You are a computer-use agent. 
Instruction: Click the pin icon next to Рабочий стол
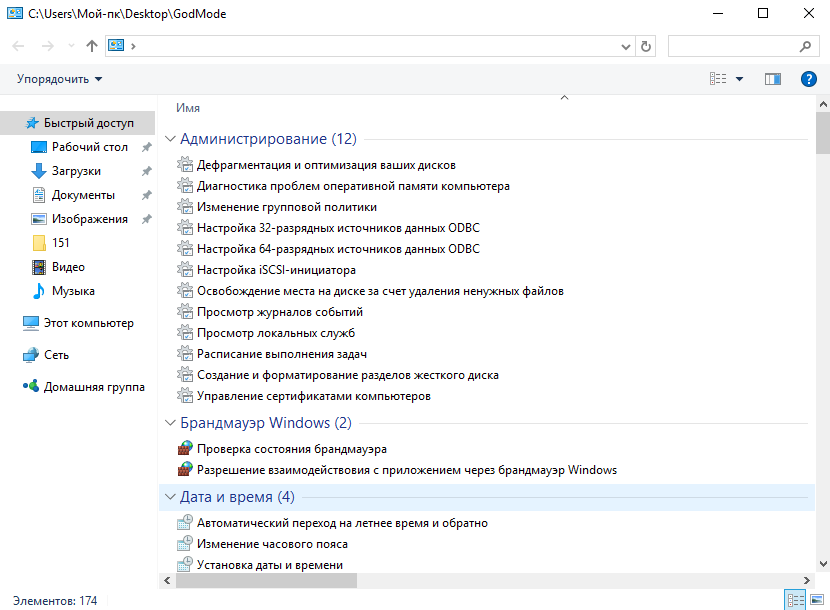click(x=147, y=147)
